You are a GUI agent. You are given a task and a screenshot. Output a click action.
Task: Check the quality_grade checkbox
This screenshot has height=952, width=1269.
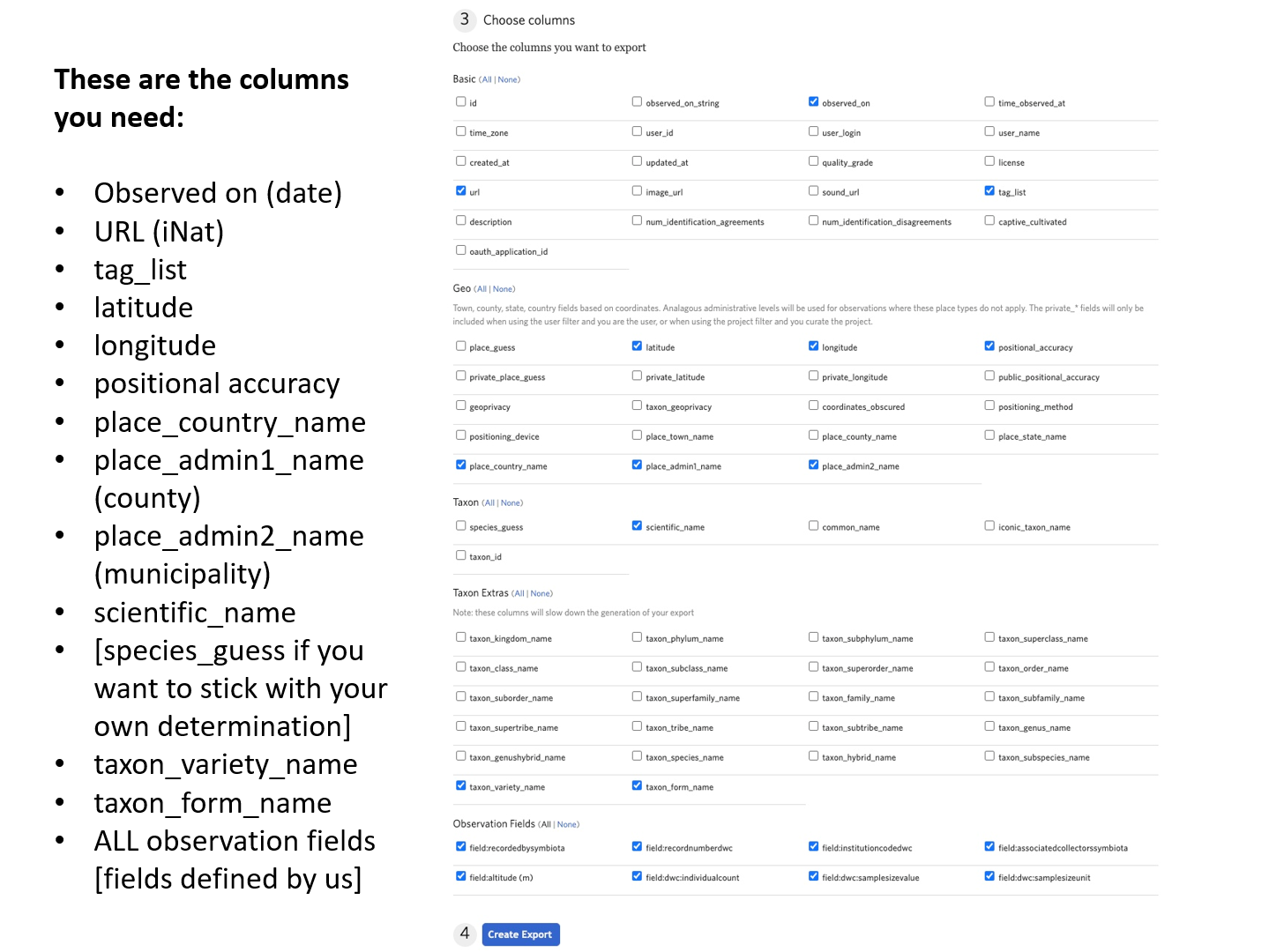[x=813, y=160]
